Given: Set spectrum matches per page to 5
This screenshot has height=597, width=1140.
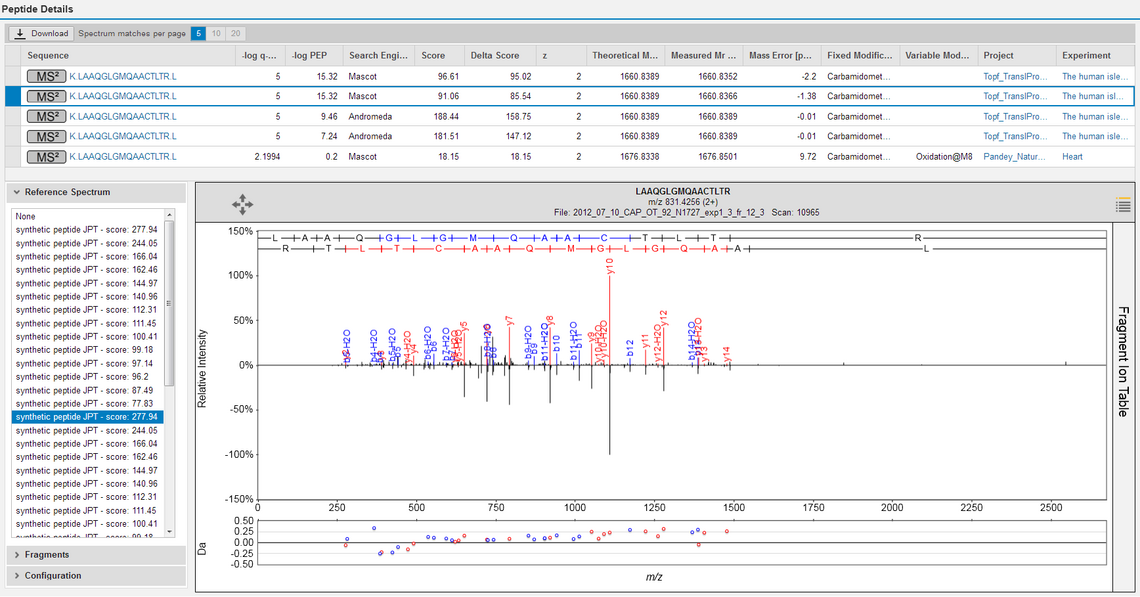Looking at the screenshot, I should tap(198, 33).
